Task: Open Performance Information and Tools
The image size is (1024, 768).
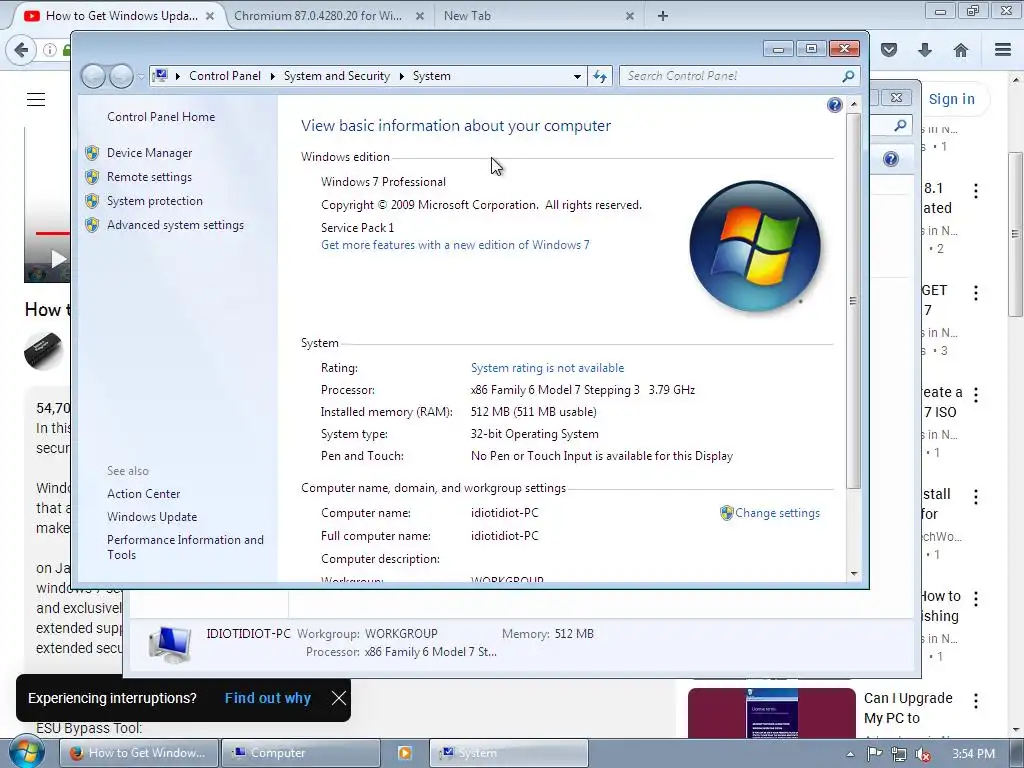Action: 185,547
